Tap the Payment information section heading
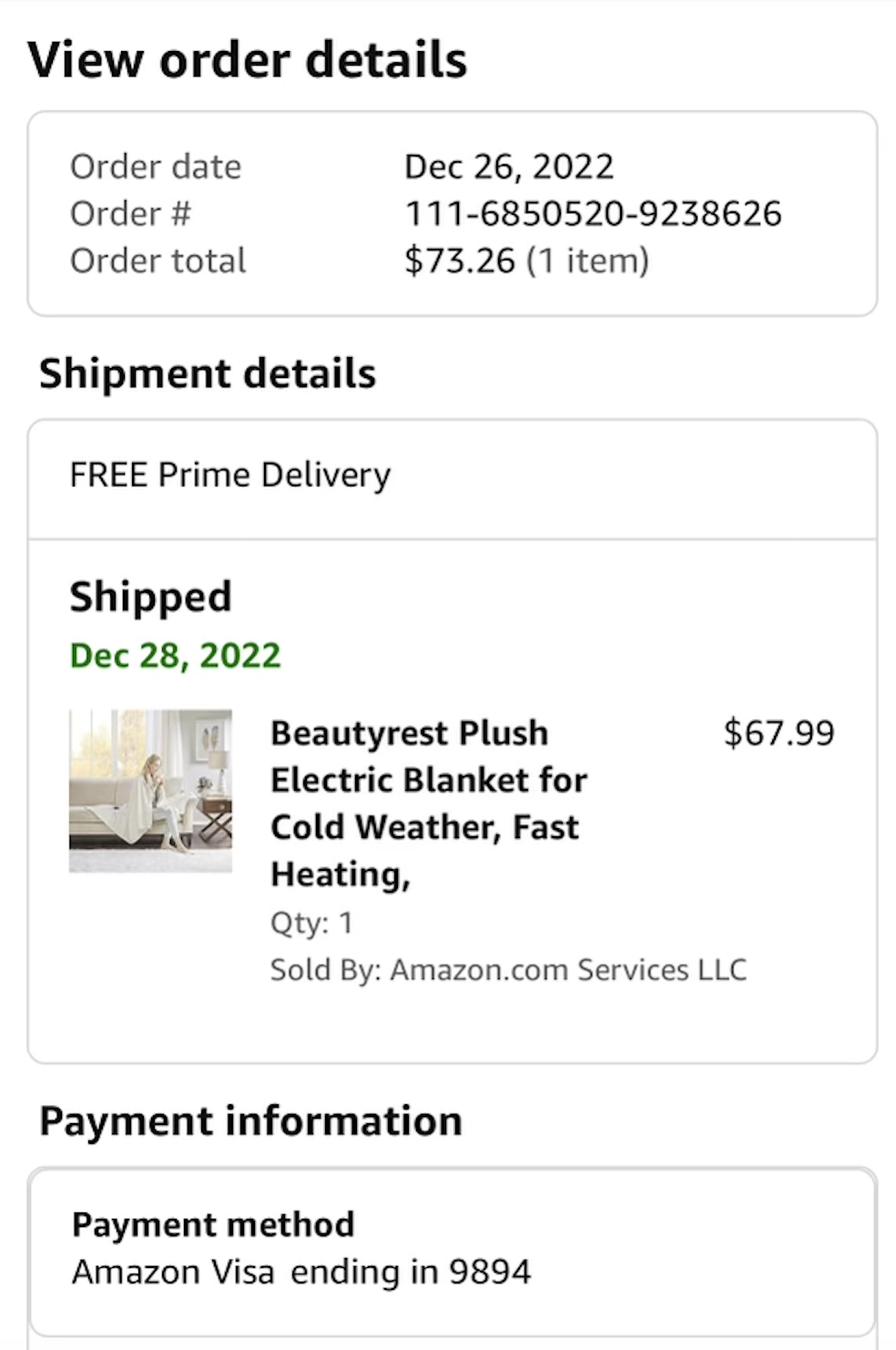The width and height of the screenshot is (896, 1350). coord(250,1120)
